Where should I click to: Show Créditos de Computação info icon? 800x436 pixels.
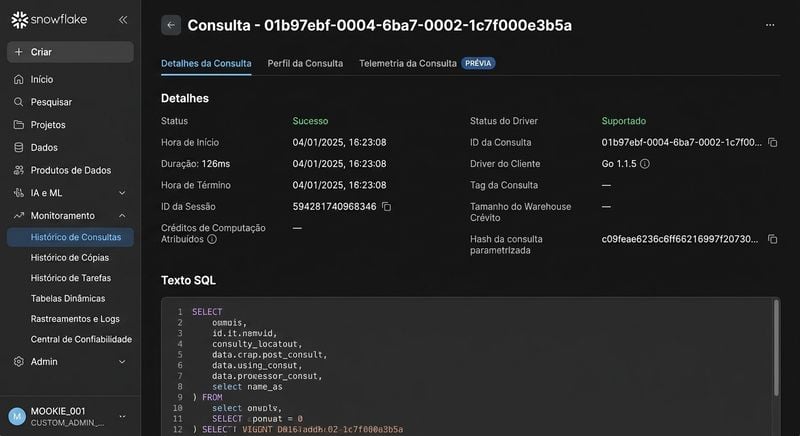[212, 239]
